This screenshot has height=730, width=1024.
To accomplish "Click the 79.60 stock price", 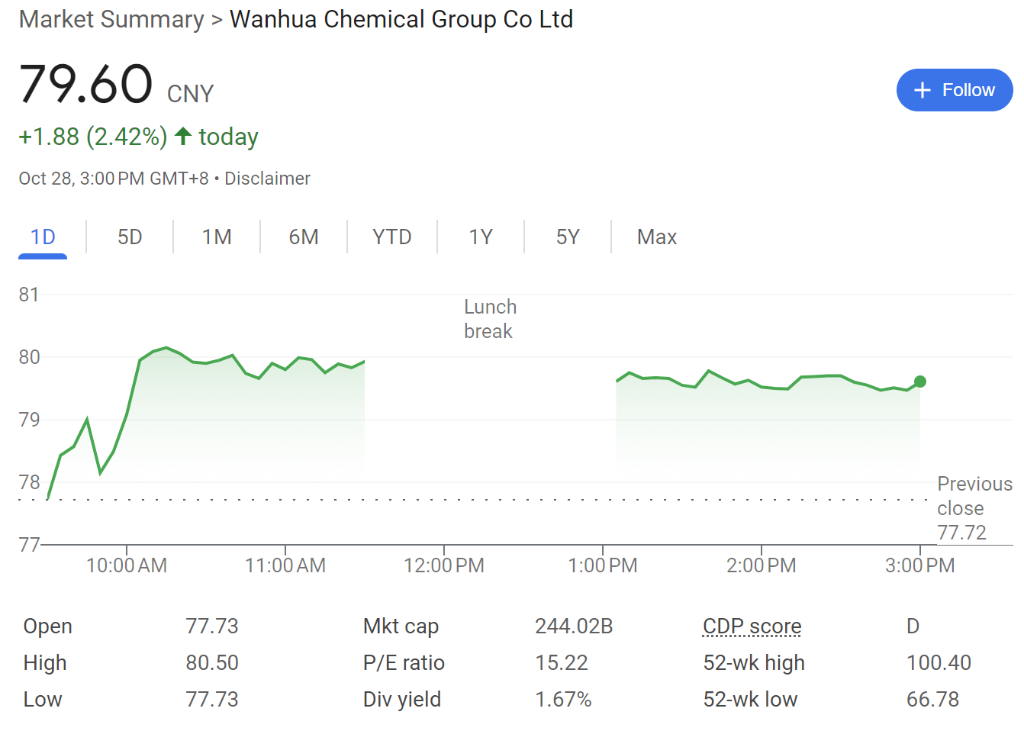I will (x=86, y=84).
